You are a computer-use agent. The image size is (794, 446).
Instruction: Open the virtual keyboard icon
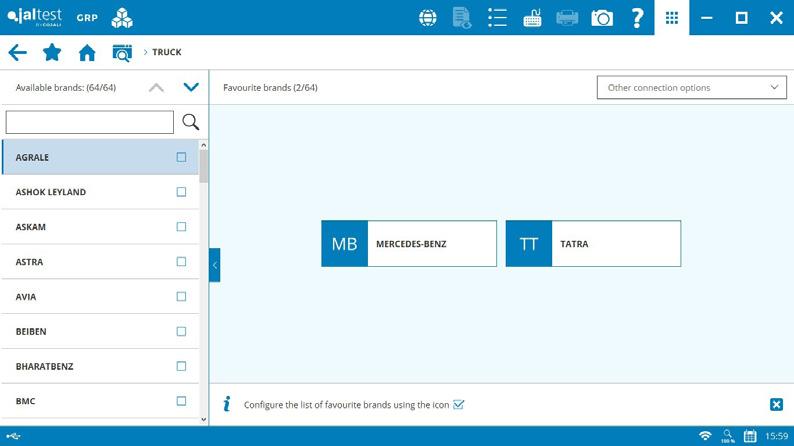pyautogui.click(x=532, y=18)
